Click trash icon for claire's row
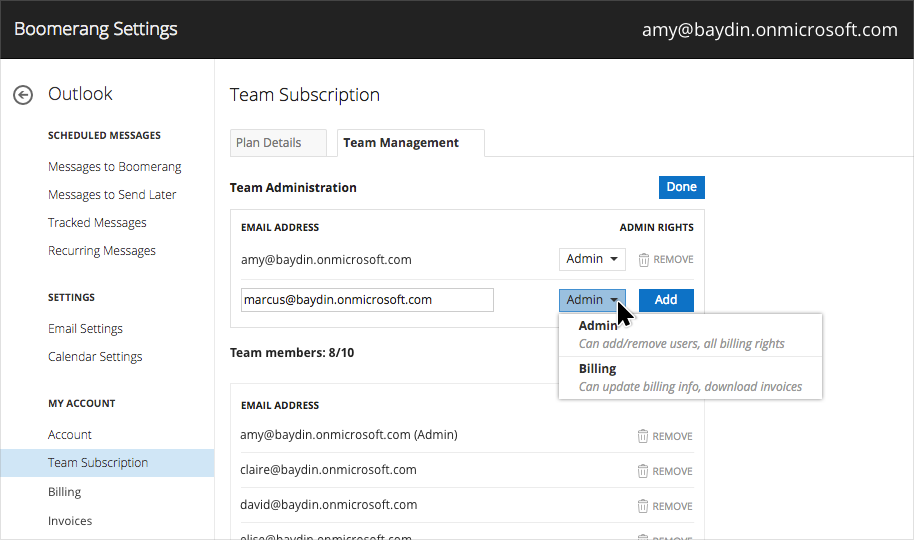This screenshot has width=914, height=540. click(642, 471)
